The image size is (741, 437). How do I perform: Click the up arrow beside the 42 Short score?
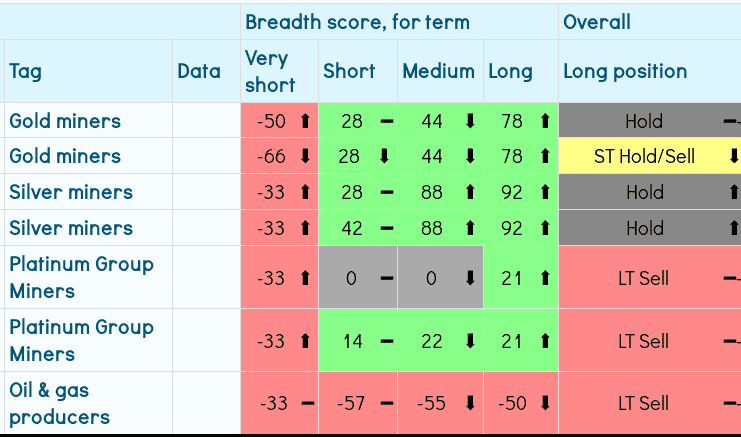[x=387, y=228]
